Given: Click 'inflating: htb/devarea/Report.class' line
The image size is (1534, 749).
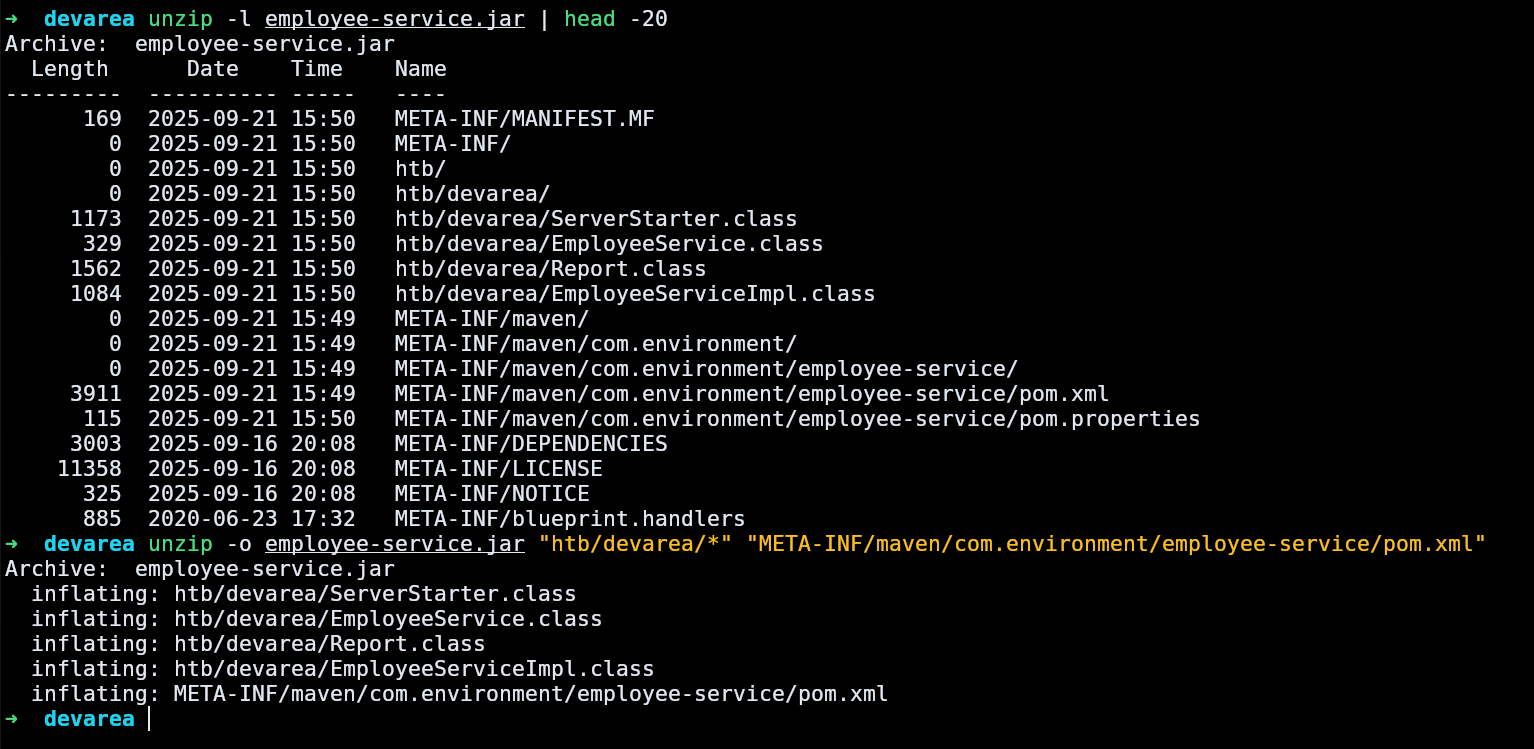Looking at the screenshot, I should point(258,644).
